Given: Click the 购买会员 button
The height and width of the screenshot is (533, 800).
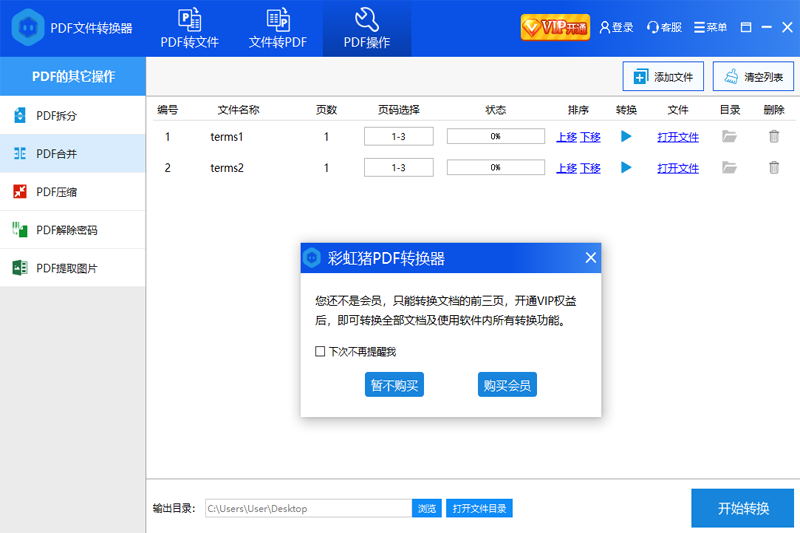Looking at the screenshot, I should (507, 385).
